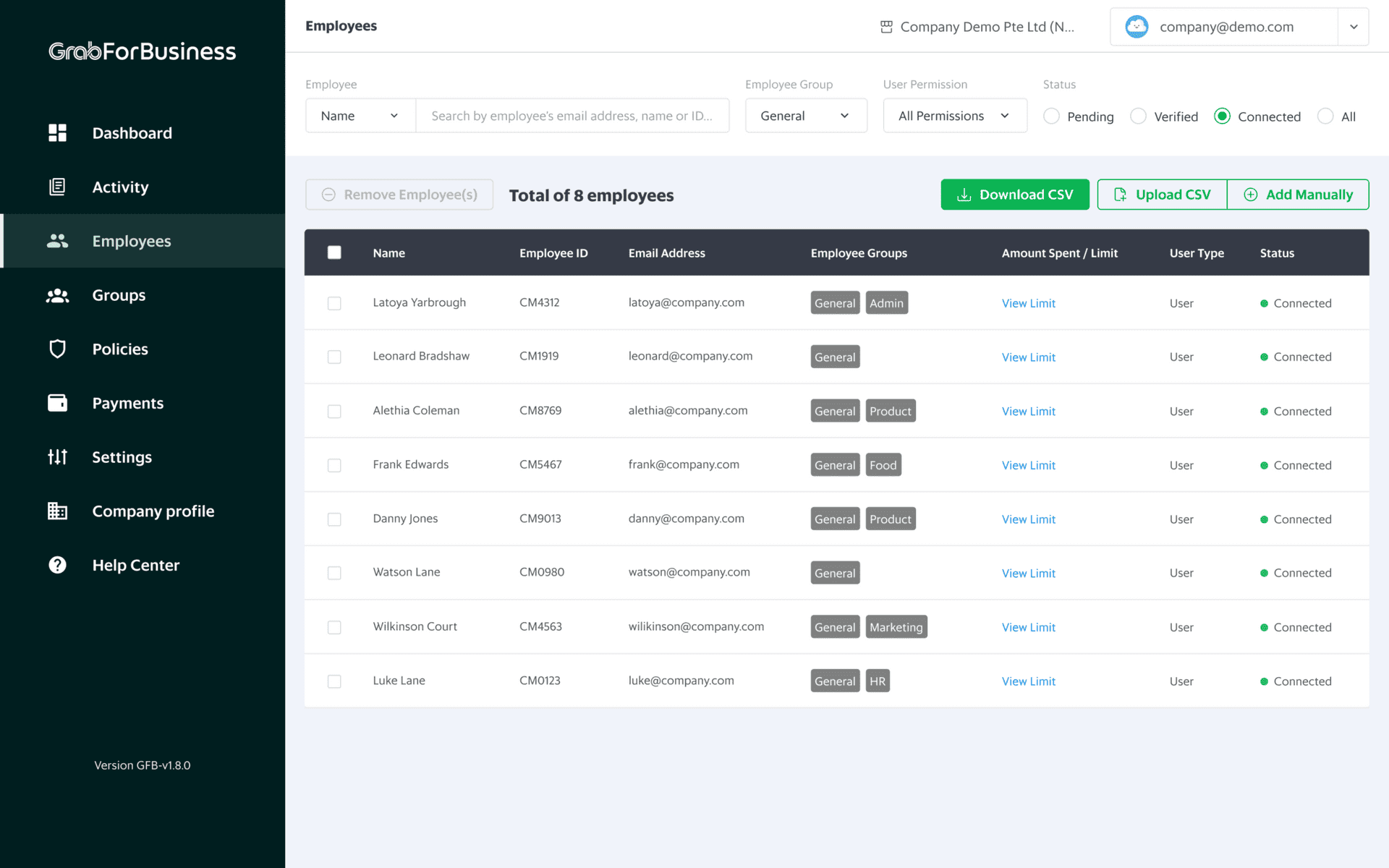1389x868 pixels.
Task: Open the company@demo.com account menu
Action: (1239, 26)
